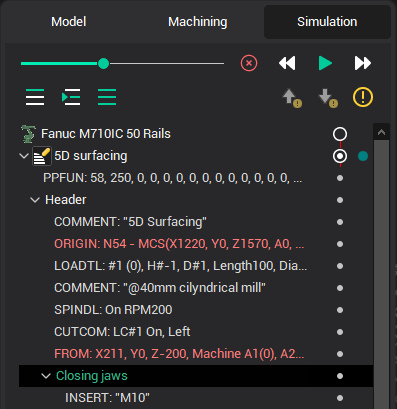
Task: Fast forward the simulation to end
Action: tap(363, 63)
